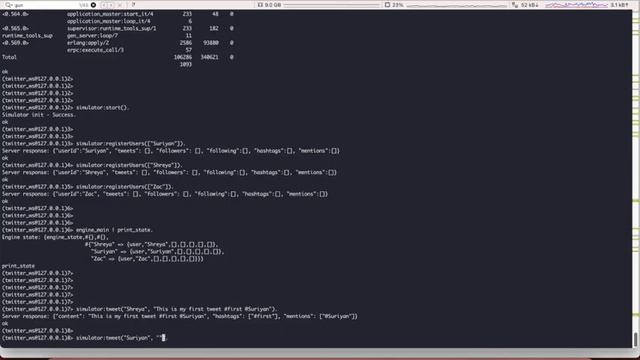Viewport: 640px width, 360px height.
Task: Click the "Simulator init - Success." output line
Action: 39,115
